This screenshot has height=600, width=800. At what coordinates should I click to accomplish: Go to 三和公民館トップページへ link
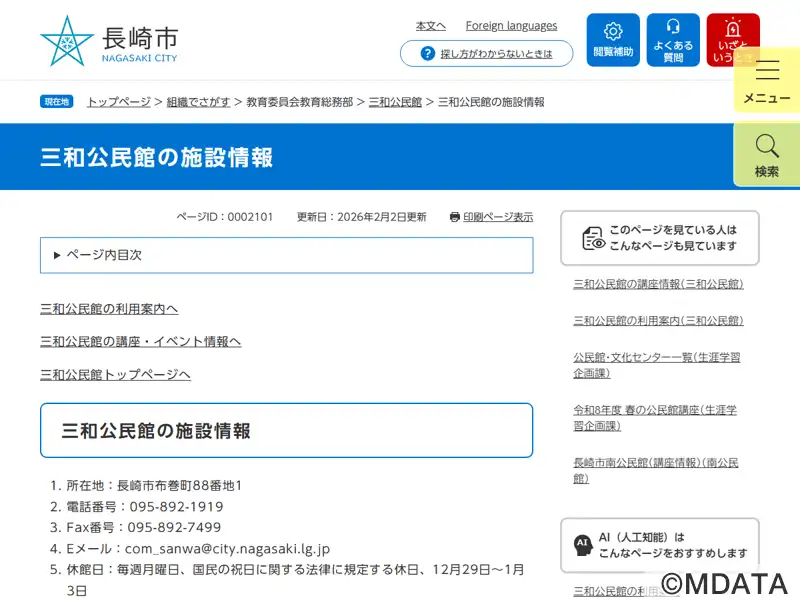115,374
